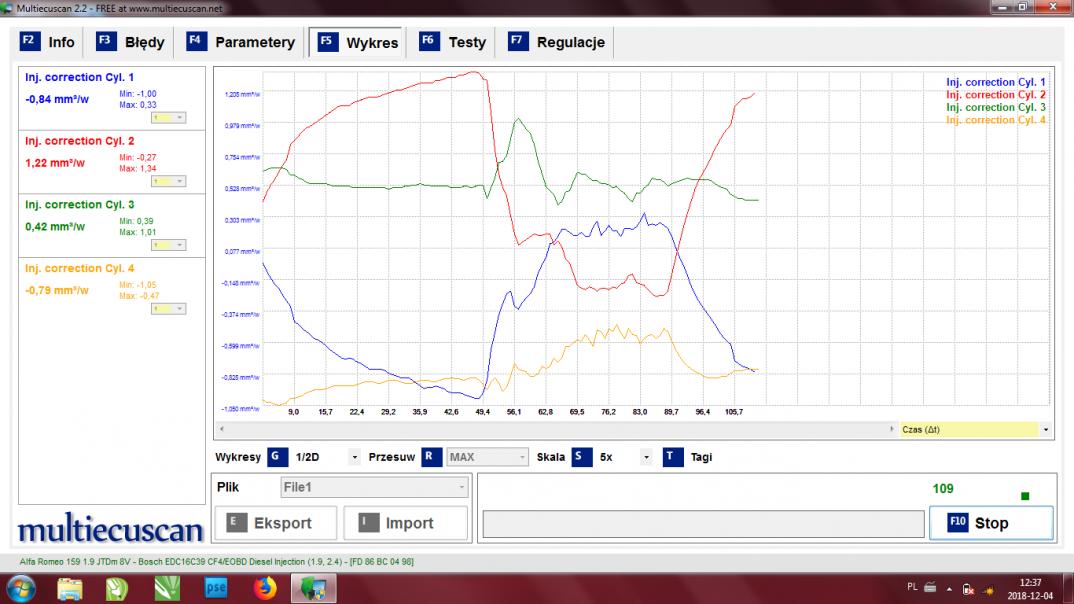Open the Plik File1 dropdown

coord(374,487)
